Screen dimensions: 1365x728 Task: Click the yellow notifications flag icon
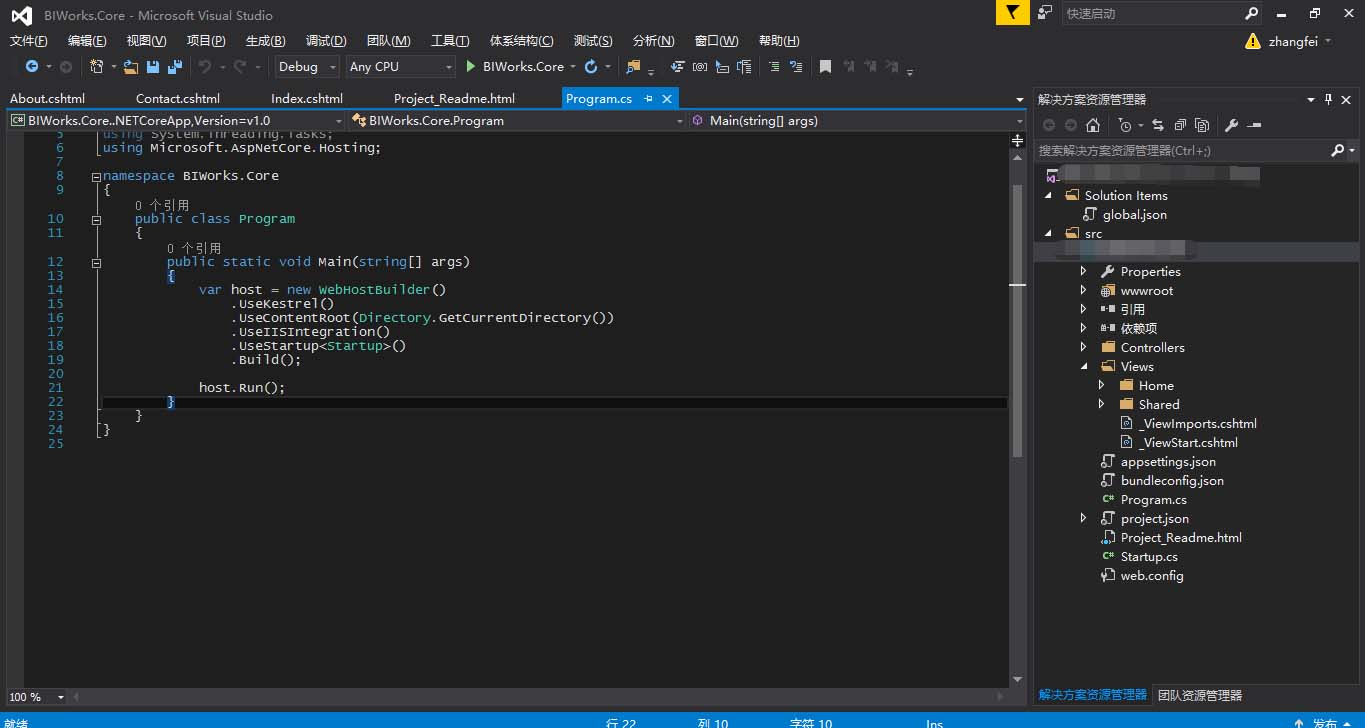click(1012, 13)
